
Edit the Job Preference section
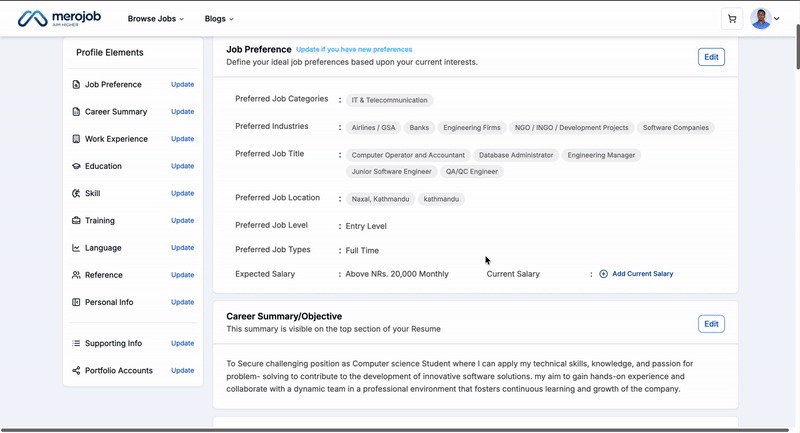(x=711, y=57)
